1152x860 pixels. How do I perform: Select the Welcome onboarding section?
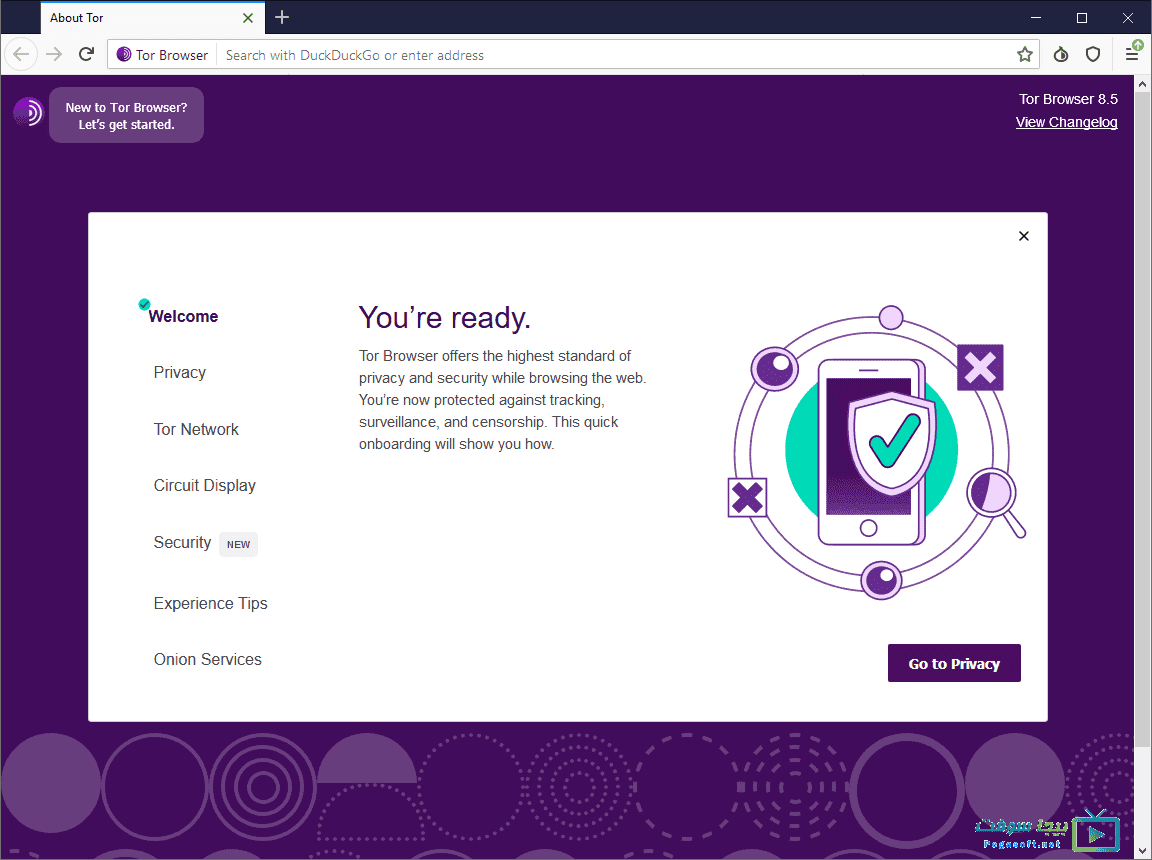tap(183, 317)
